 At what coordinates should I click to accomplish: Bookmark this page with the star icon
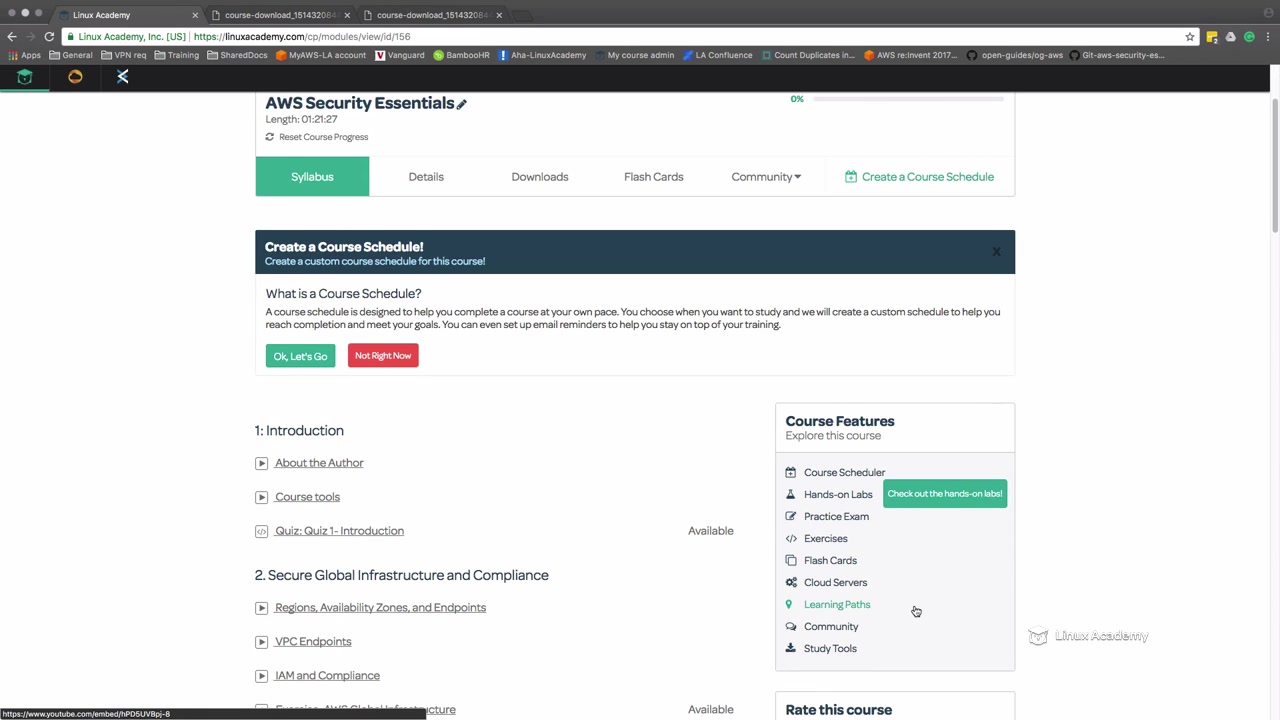point(1190,37)
